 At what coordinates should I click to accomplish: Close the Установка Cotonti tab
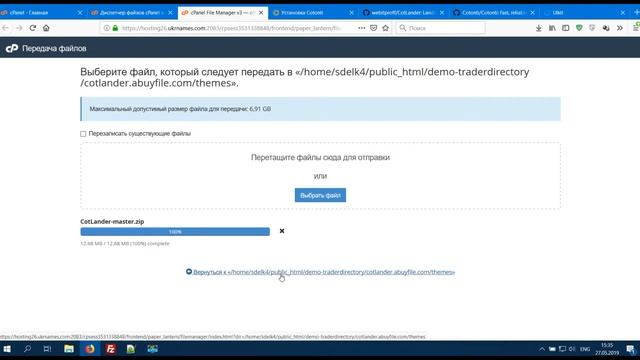click(x=351, y=13)
